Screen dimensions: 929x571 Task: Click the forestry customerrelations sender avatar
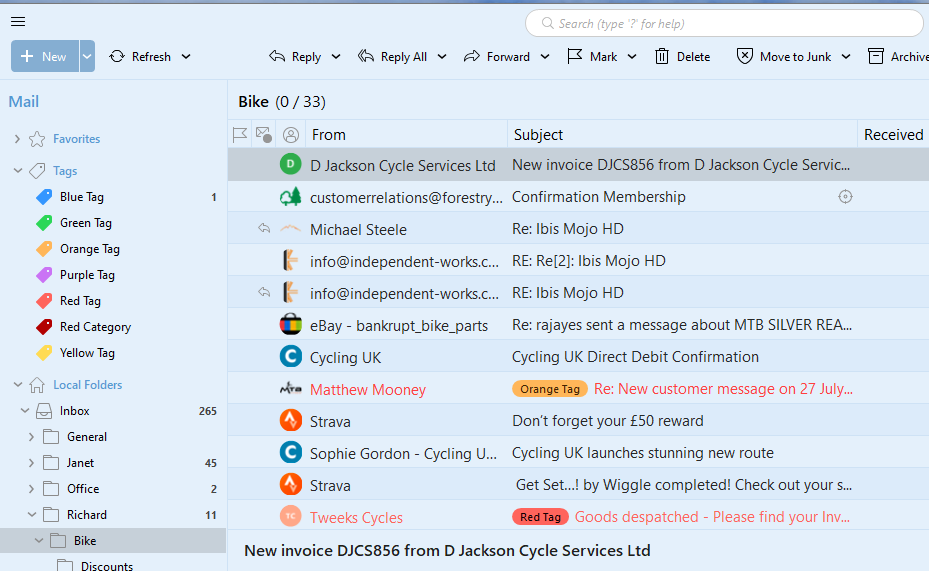point(290,197)
